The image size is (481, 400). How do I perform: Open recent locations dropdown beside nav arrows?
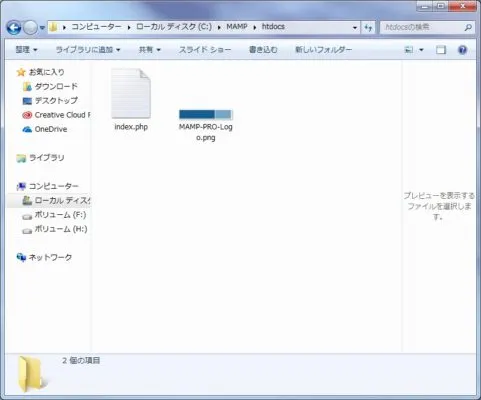click(42, 28)
